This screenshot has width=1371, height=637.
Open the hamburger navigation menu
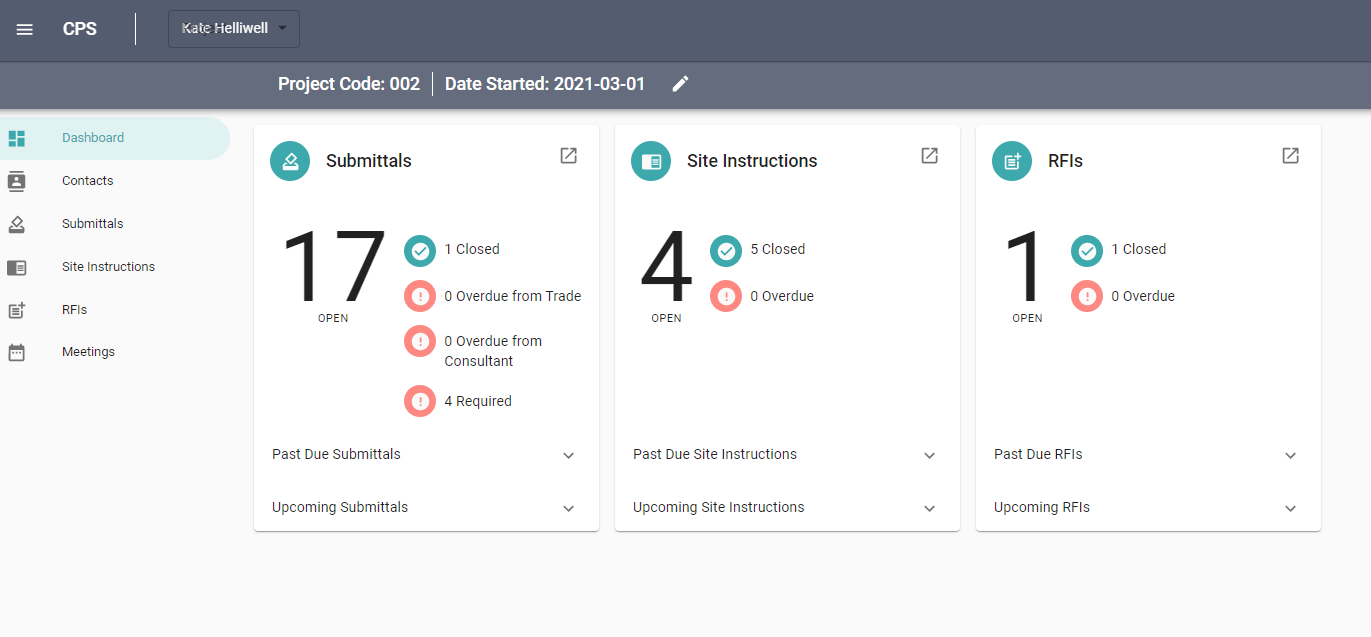click(25, 29)
